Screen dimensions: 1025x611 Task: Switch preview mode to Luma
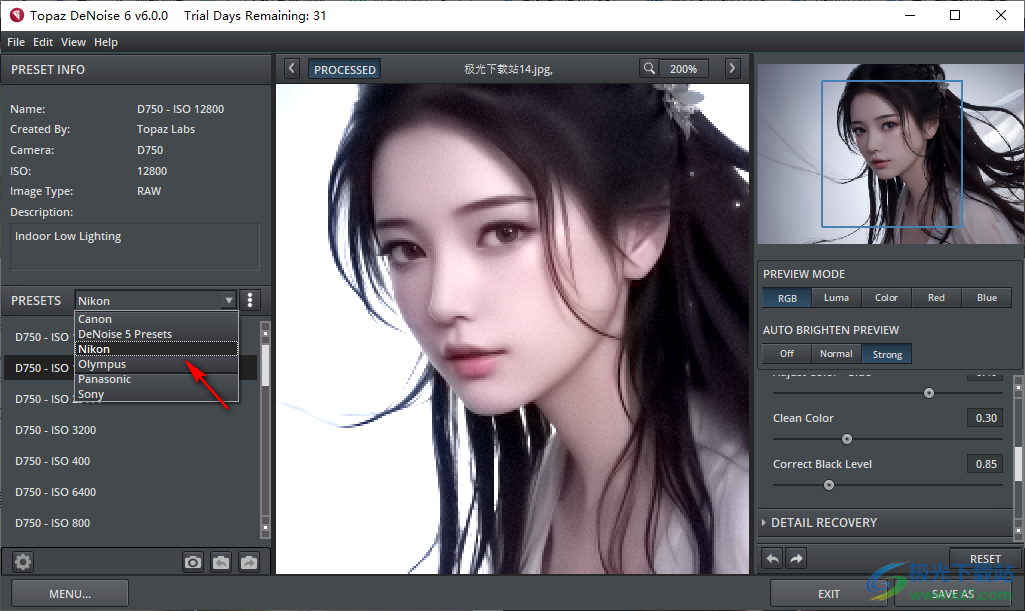click(x=836, y=297)
